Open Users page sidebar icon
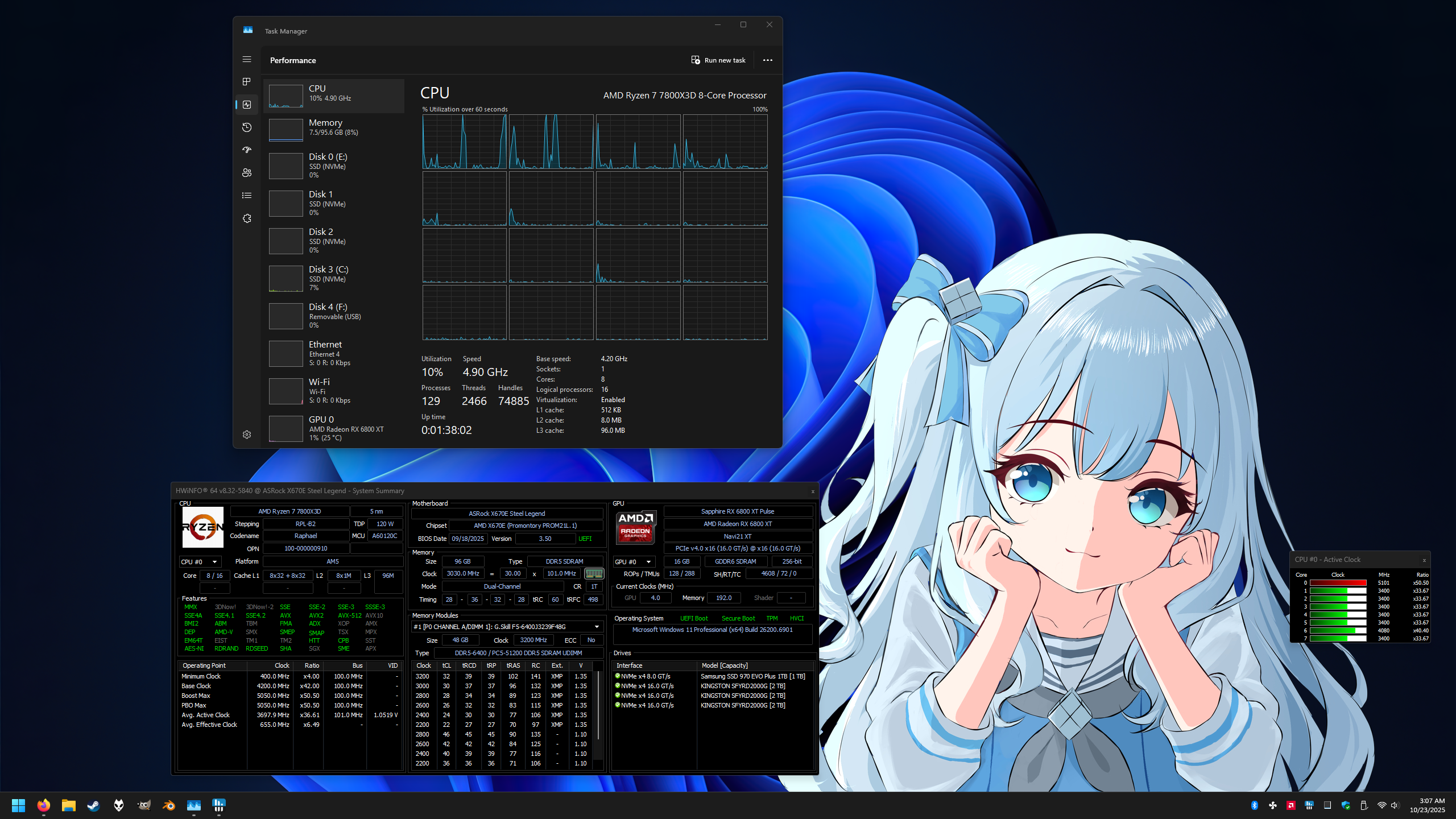The height and width of the screenshot is (819, 1456). [246, 173]
